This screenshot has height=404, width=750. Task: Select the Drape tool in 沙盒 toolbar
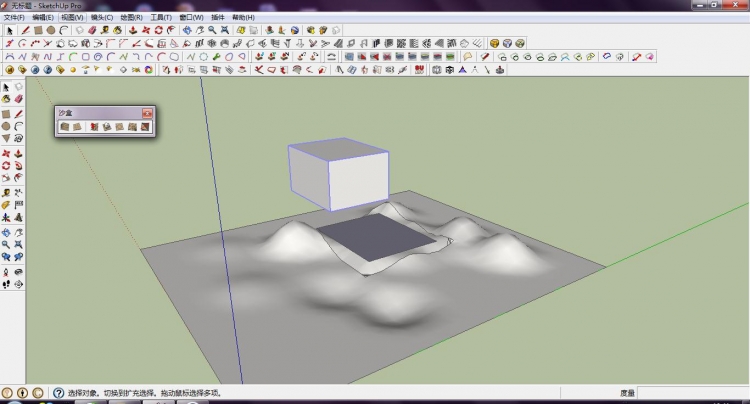pyautogui.click(x=120, y=127)
